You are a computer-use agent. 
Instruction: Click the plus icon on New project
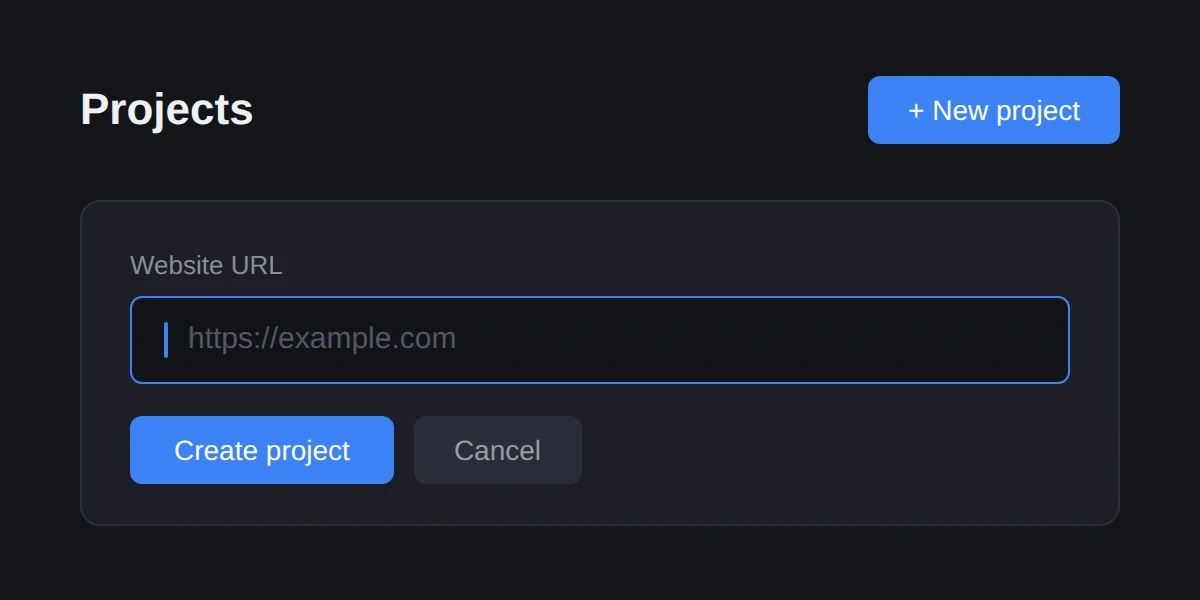tap(914, 110)
